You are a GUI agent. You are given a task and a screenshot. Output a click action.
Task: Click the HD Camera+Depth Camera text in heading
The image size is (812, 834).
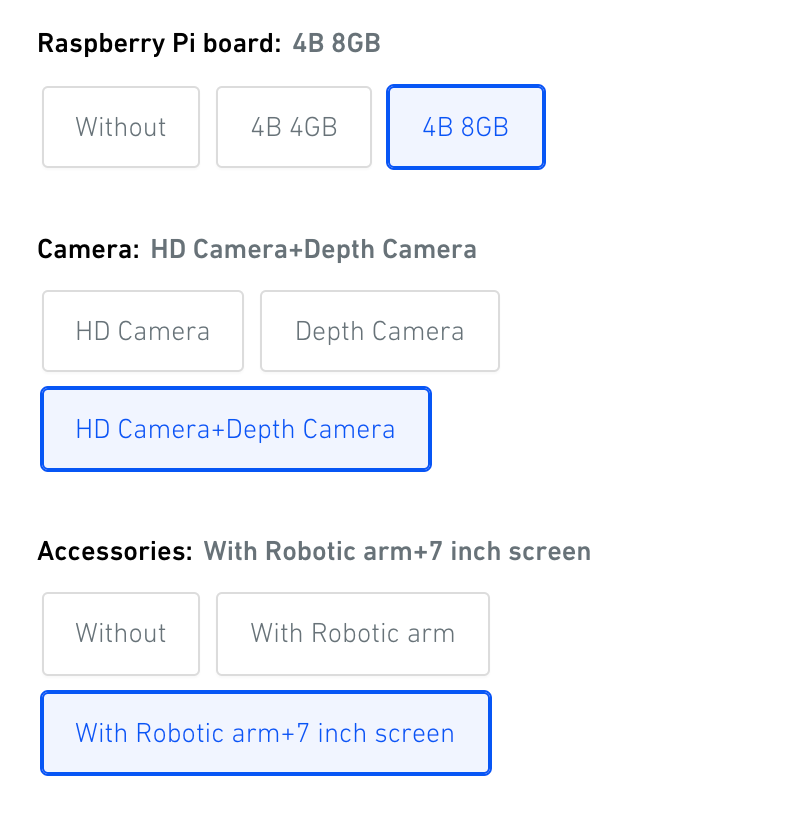pos(314,249)
